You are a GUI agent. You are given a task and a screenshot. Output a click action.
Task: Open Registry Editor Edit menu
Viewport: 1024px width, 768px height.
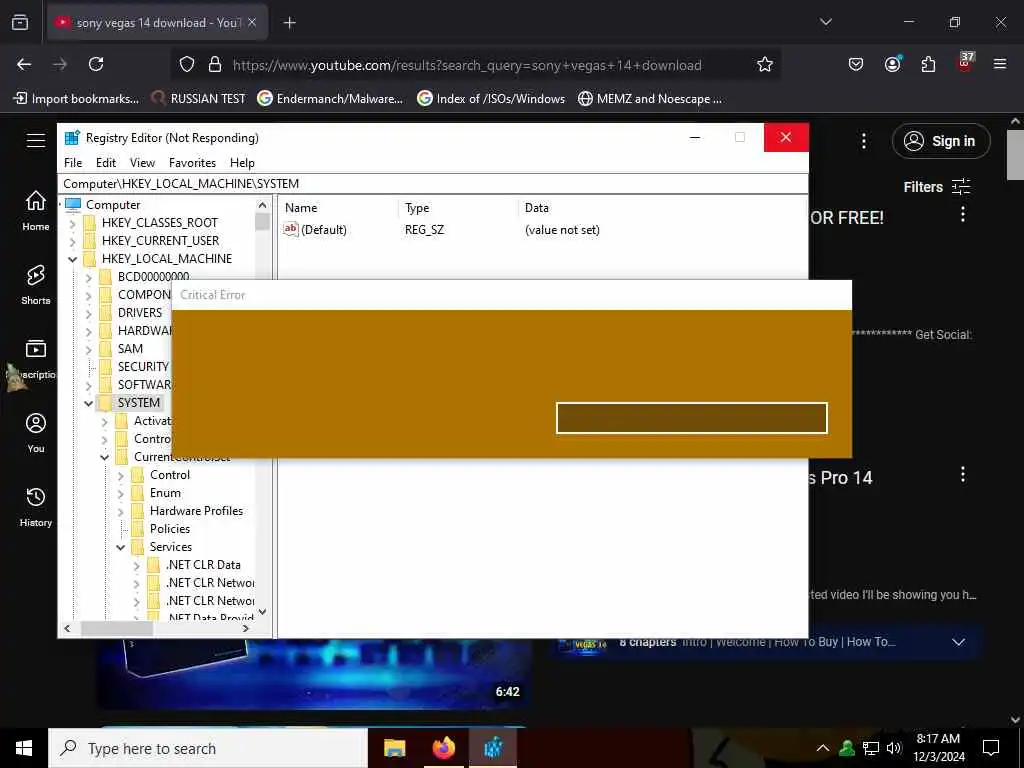pyautogui.click(x=106, y=163)
